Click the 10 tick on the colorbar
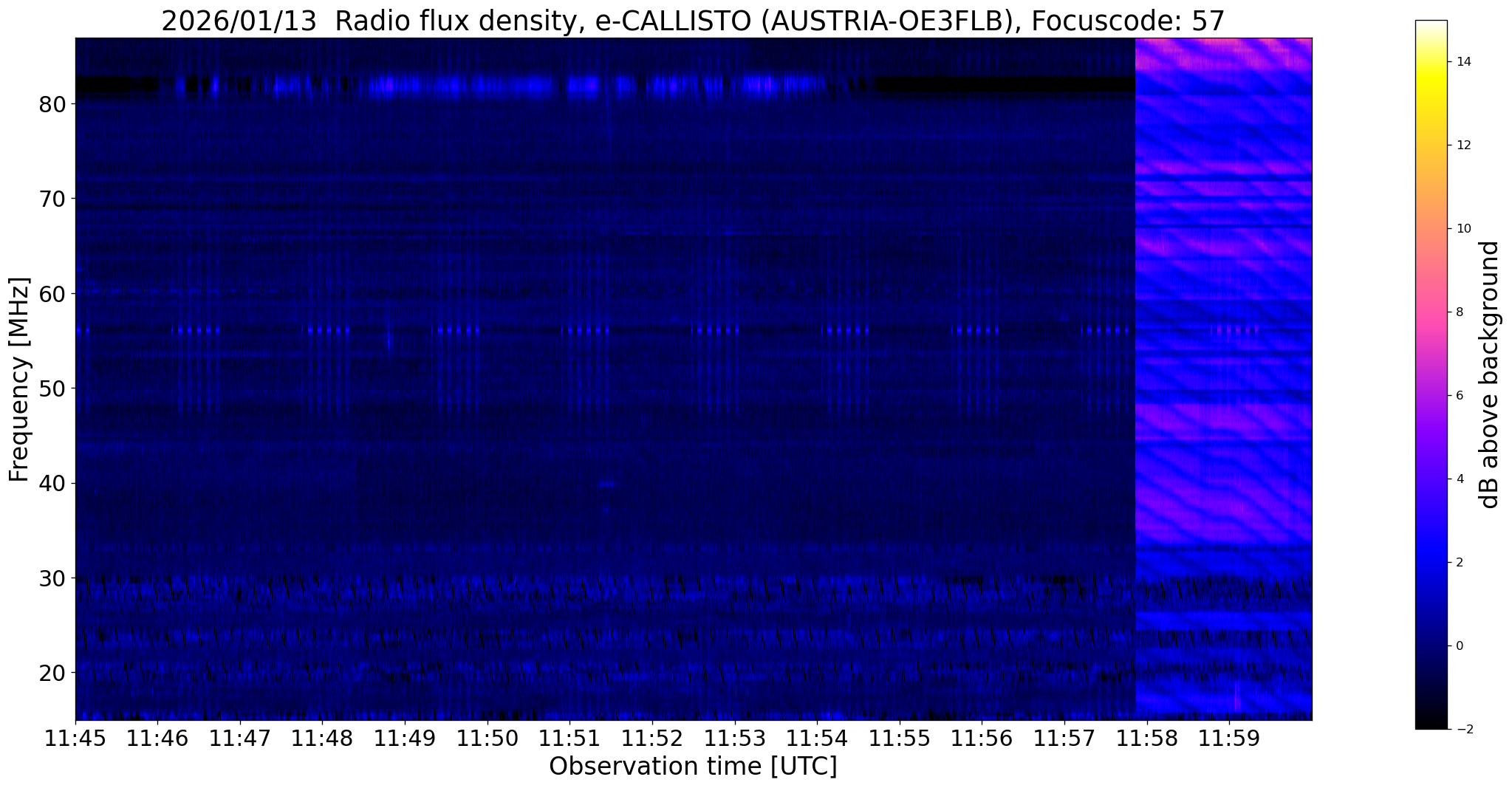1512x788 pixels. pos(1463,229)
